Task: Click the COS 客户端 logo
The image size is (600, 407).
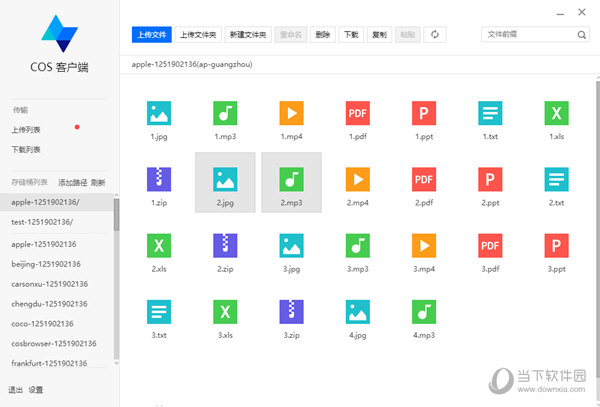Action: [59, 34]
